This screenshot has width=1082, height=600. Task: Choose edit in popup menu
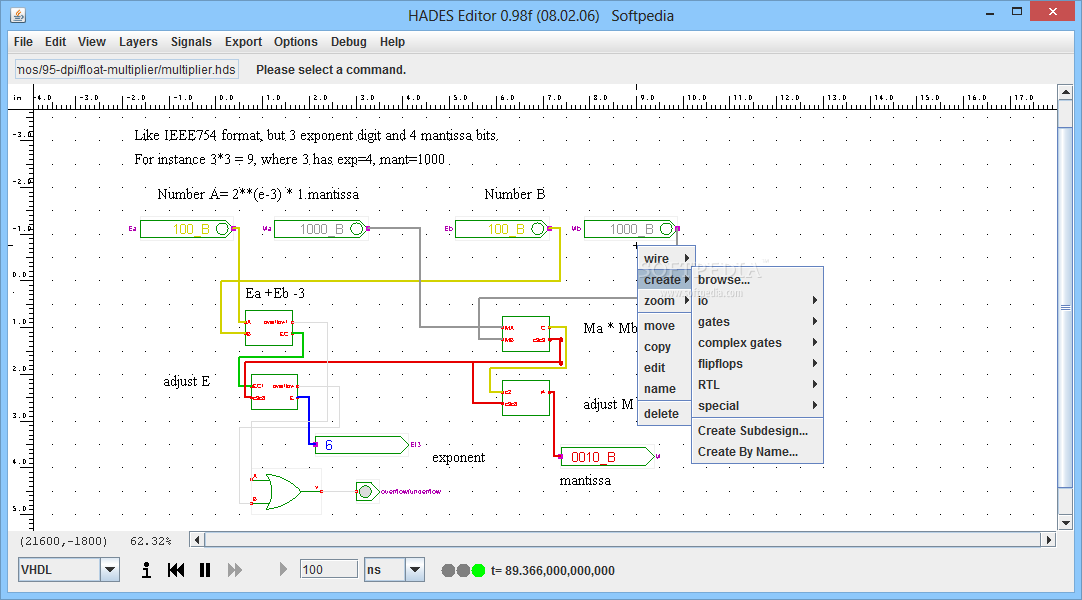pyautogui.click(x=665, y=368)
